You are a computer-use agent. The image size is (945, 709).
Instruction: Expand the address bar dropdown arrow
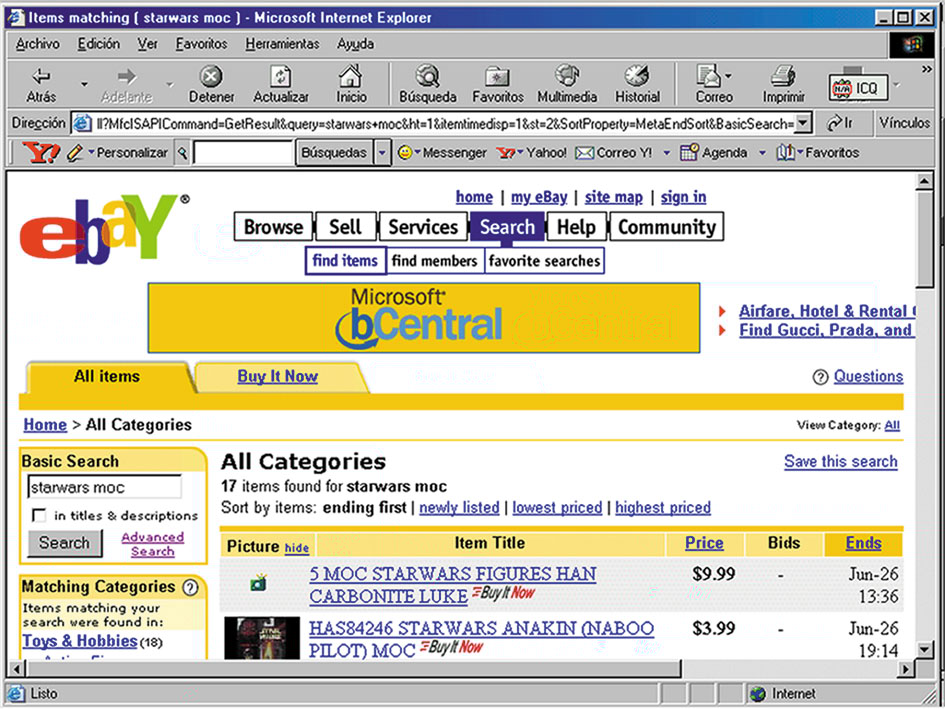click(802, 124)
